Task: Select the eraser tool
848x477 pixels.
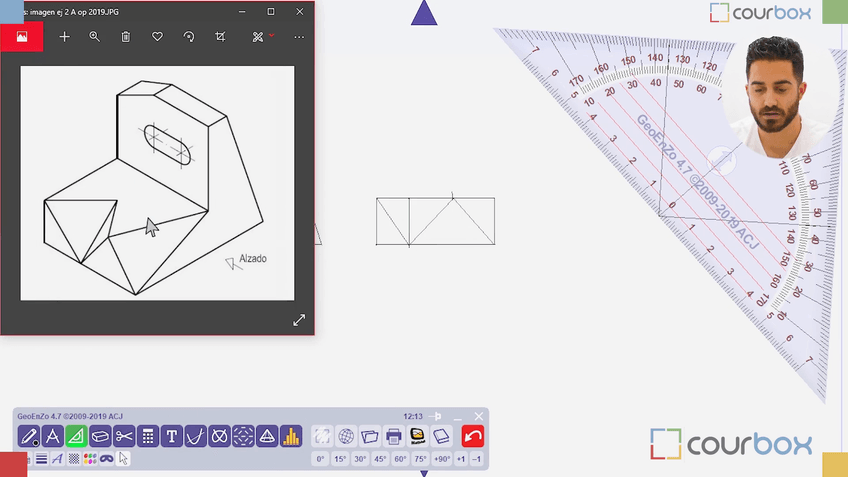Action: (x=100, y=436)
